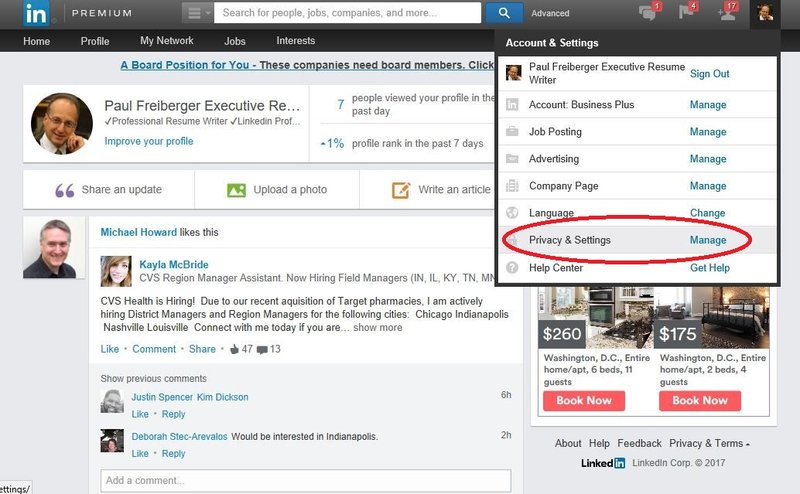Screen dimensions: 800x494
Task: Book Now the $175 listing
Action: pyautogui.click(x=699, y=401)
